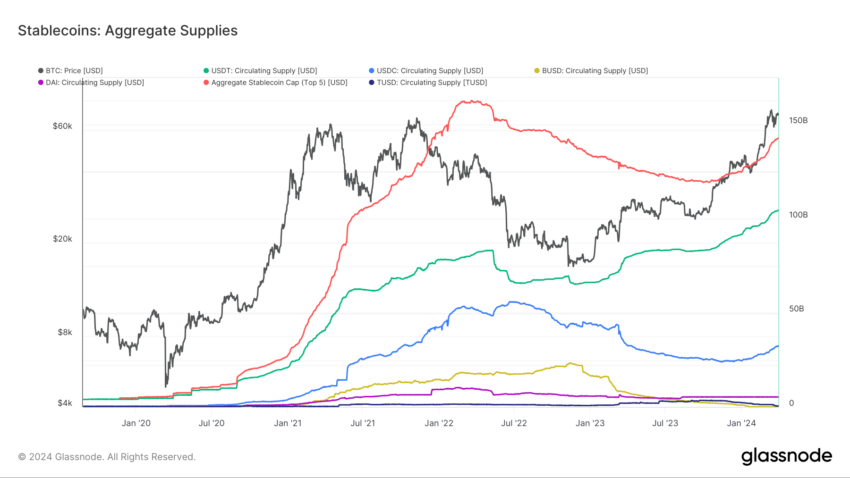850x478 pixels.
Task: Click the blue USDC legend dot
Action: tap(373, 71)
